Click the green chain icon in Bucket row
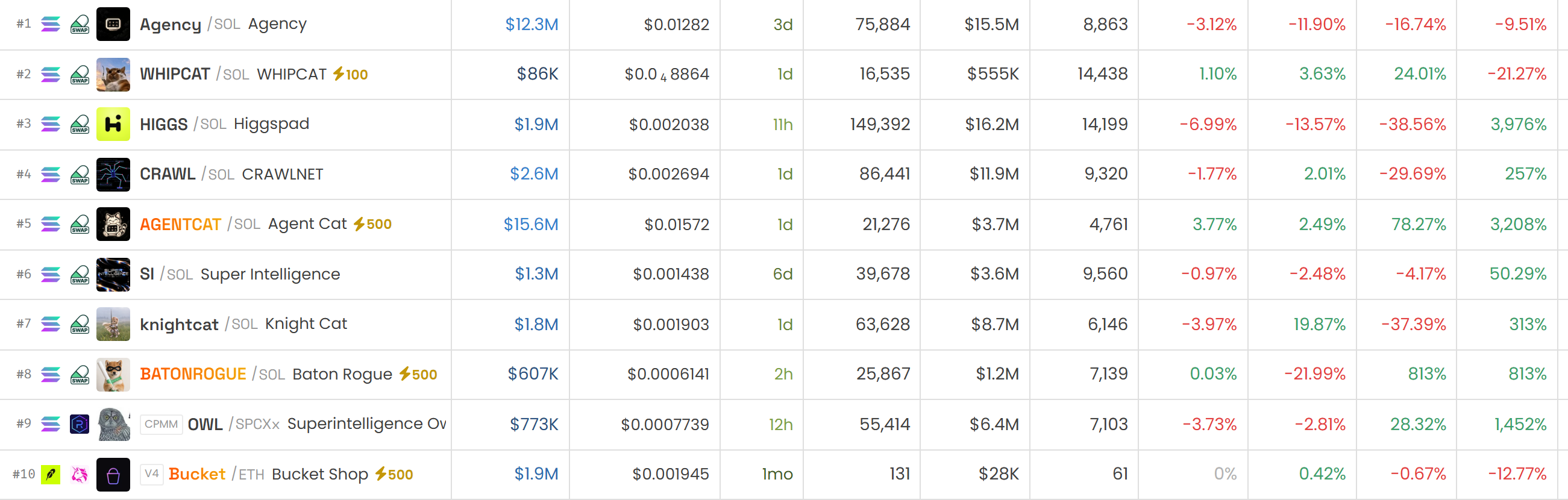 (51, 475)
